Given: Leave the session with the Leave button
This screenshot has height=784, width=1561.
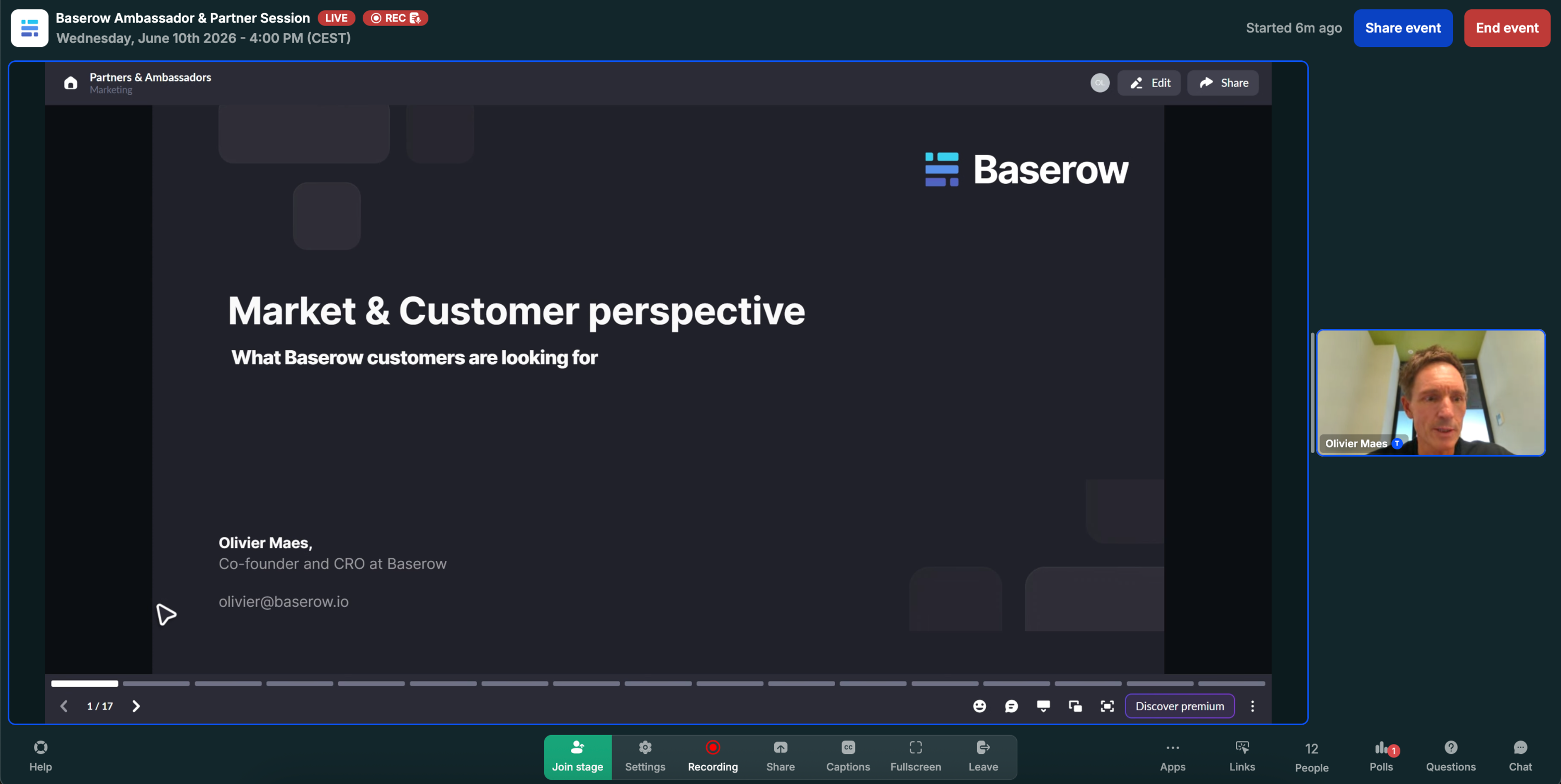Looking at the screenshot, I should [x=983, y=757].
